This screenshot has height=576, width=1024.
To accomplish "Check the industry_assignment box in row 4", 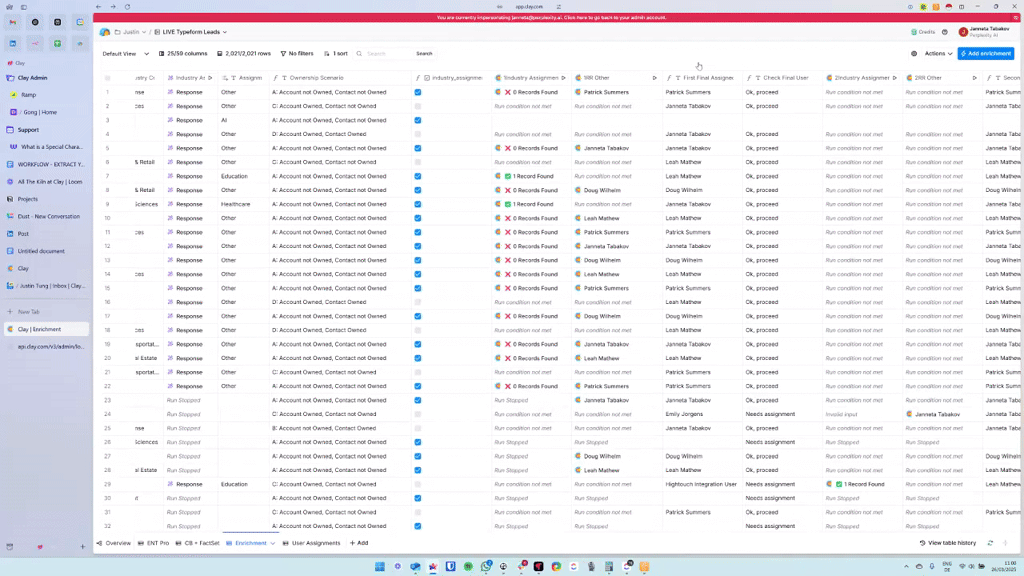I will pos(418,134).
